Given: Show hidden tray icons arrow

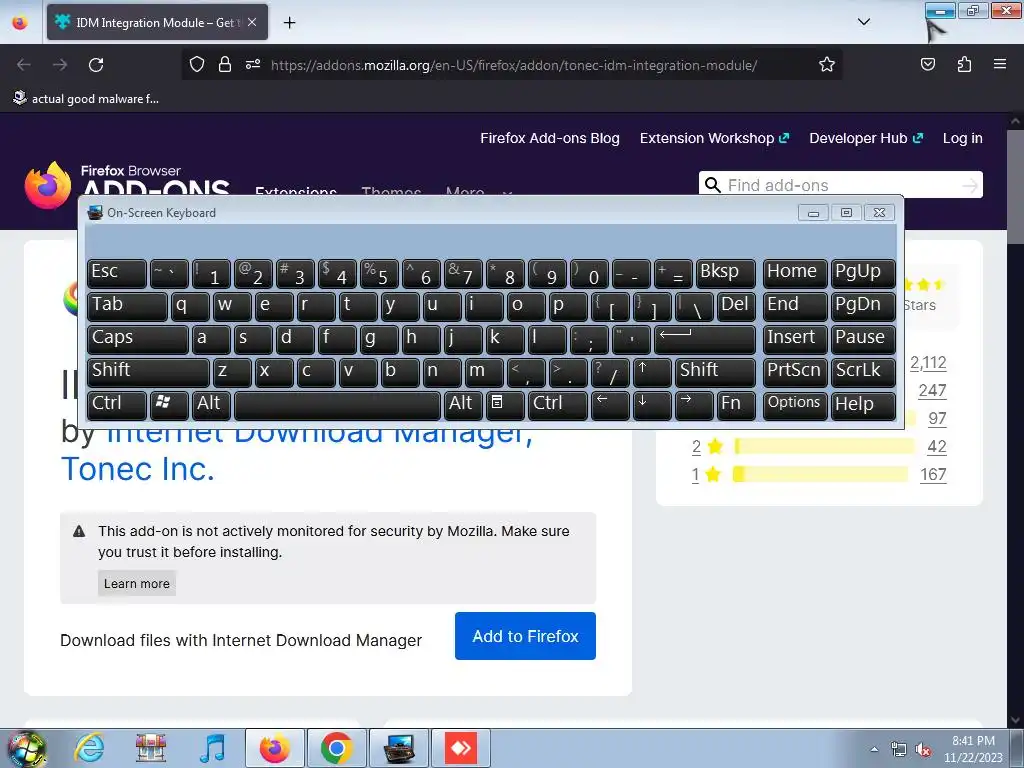Looking at the screenshot, I should 874,748.
